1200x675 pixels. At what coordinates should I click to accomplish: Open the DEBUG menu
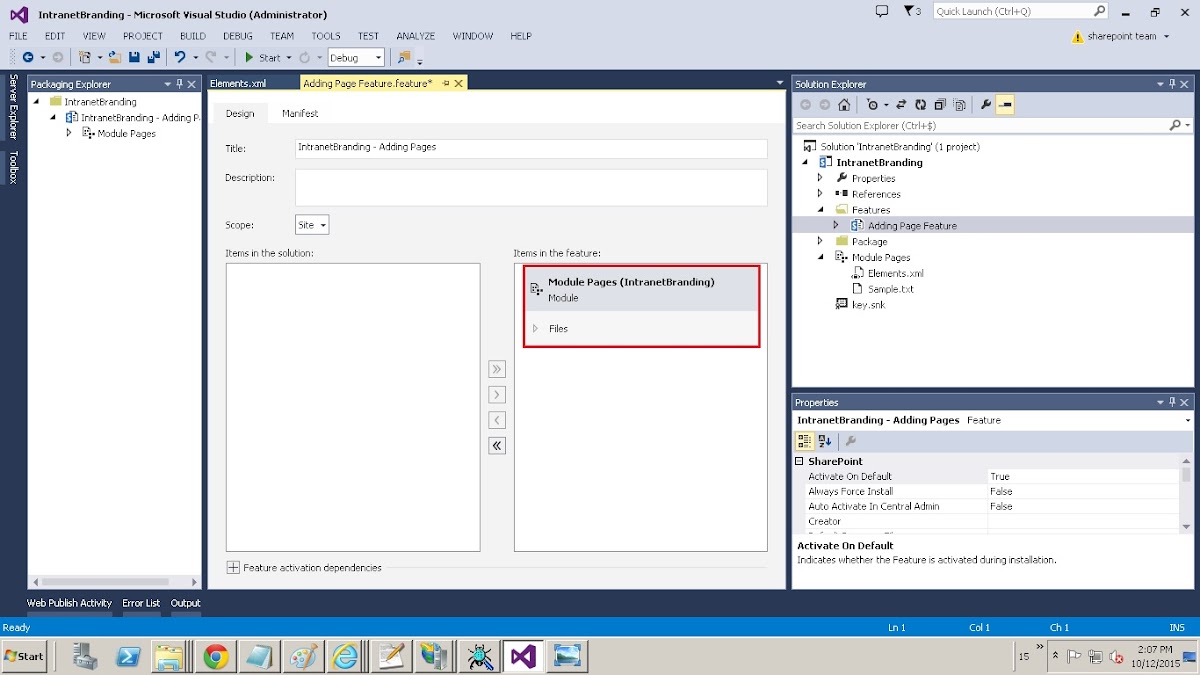[238, 36]
